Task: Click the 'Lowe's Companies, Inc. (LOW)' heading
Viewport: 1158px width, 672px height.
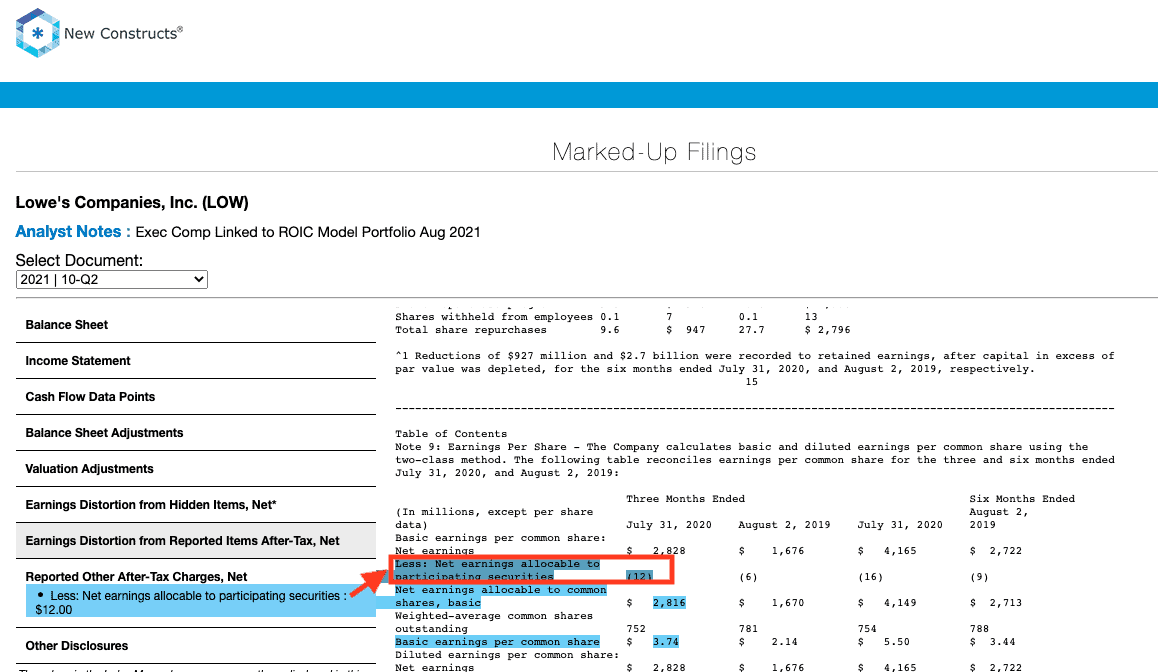Action: click(132, 202)
